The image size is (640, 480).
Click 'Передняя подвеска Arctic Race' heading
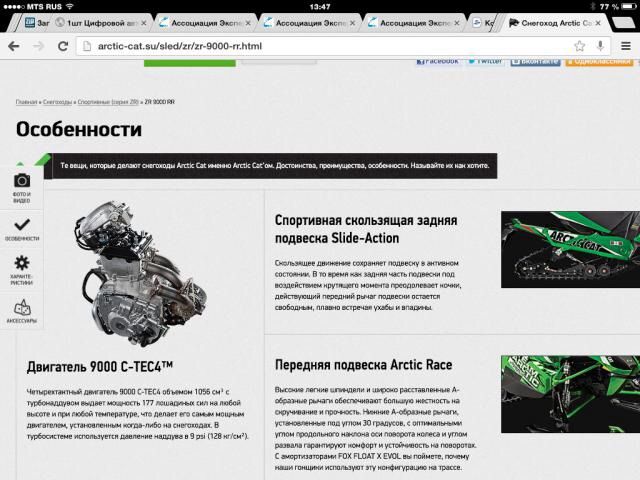364,364
